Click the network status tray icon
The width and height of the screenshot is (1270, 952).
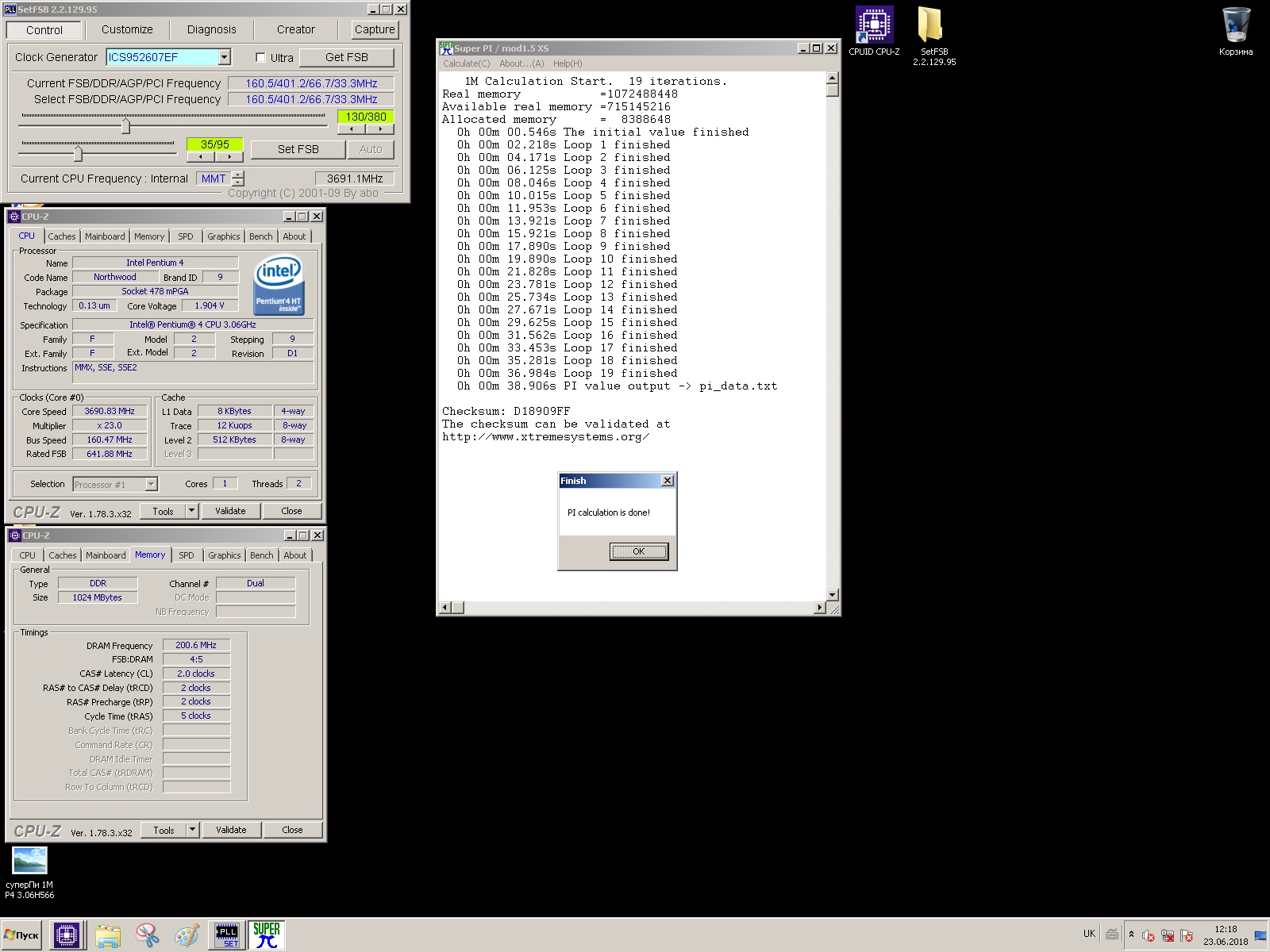[x=1168, y=936]
